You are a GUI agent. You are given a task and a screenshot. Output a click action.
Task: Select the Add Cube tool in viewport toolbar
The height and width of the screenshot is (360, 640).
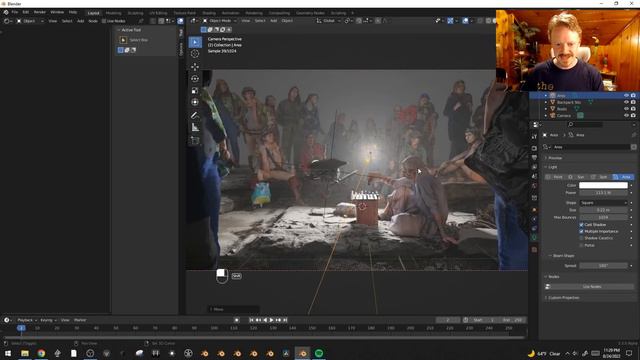(x=195, y=140)
